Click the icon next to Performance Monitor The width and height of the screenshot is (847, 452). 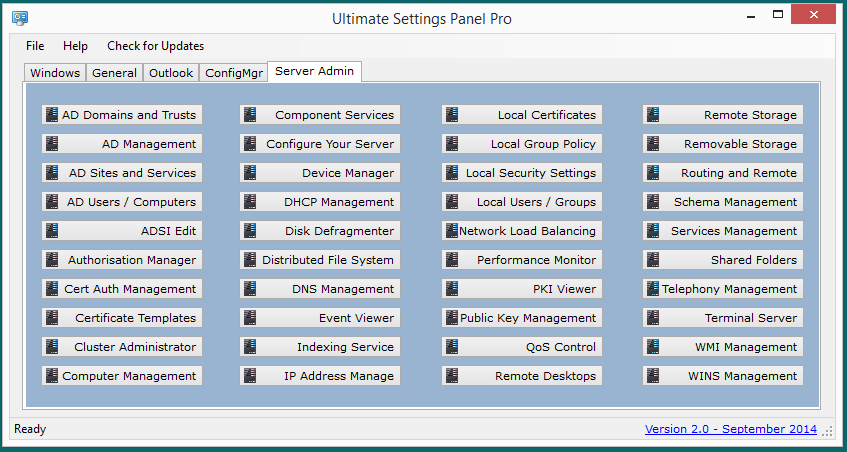(452, 260)
